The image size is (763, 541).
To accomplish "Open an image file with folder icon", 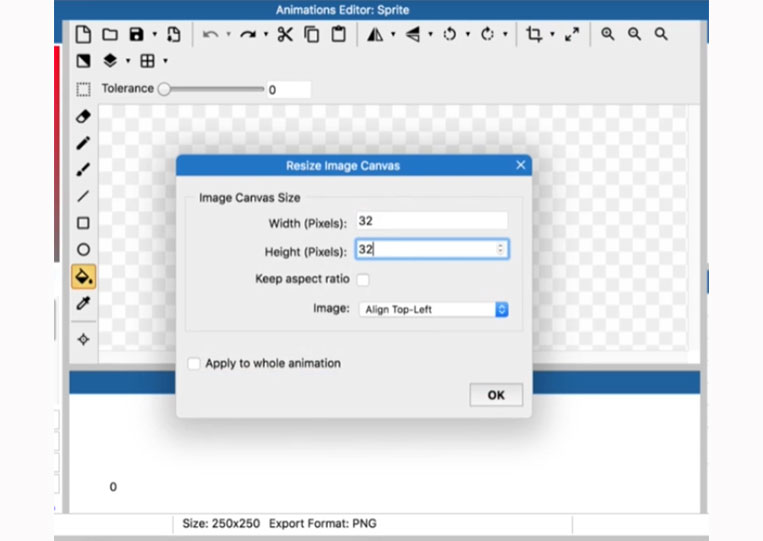I will click(x=110, y=35).
